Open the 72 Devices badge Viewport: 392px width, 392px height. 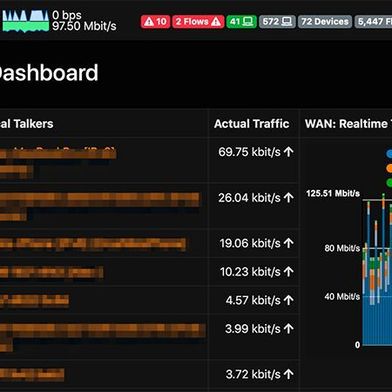(x=325, y=22)
